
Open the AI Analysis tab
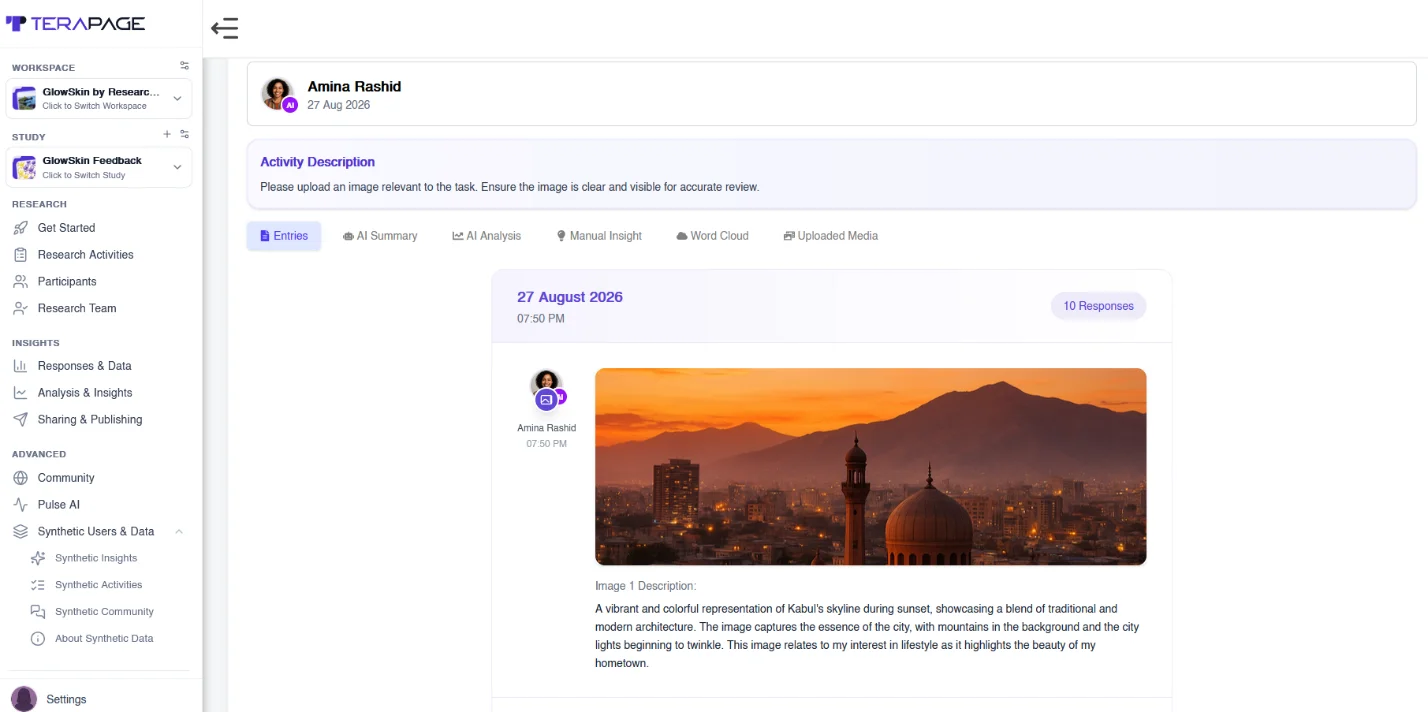[487, 236]
